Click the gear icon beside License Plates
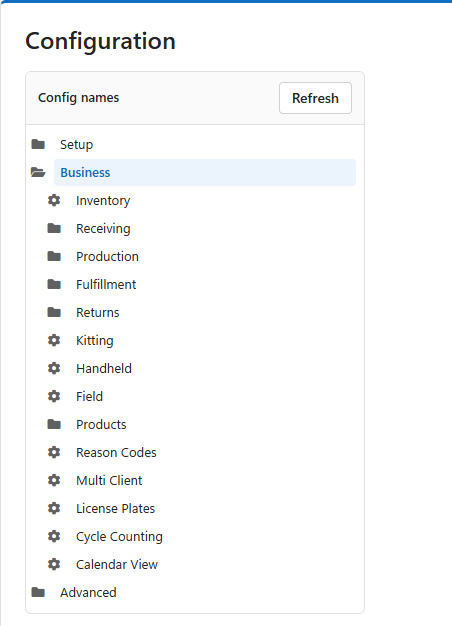Screen dimensions: 452x626 (54, 508)
